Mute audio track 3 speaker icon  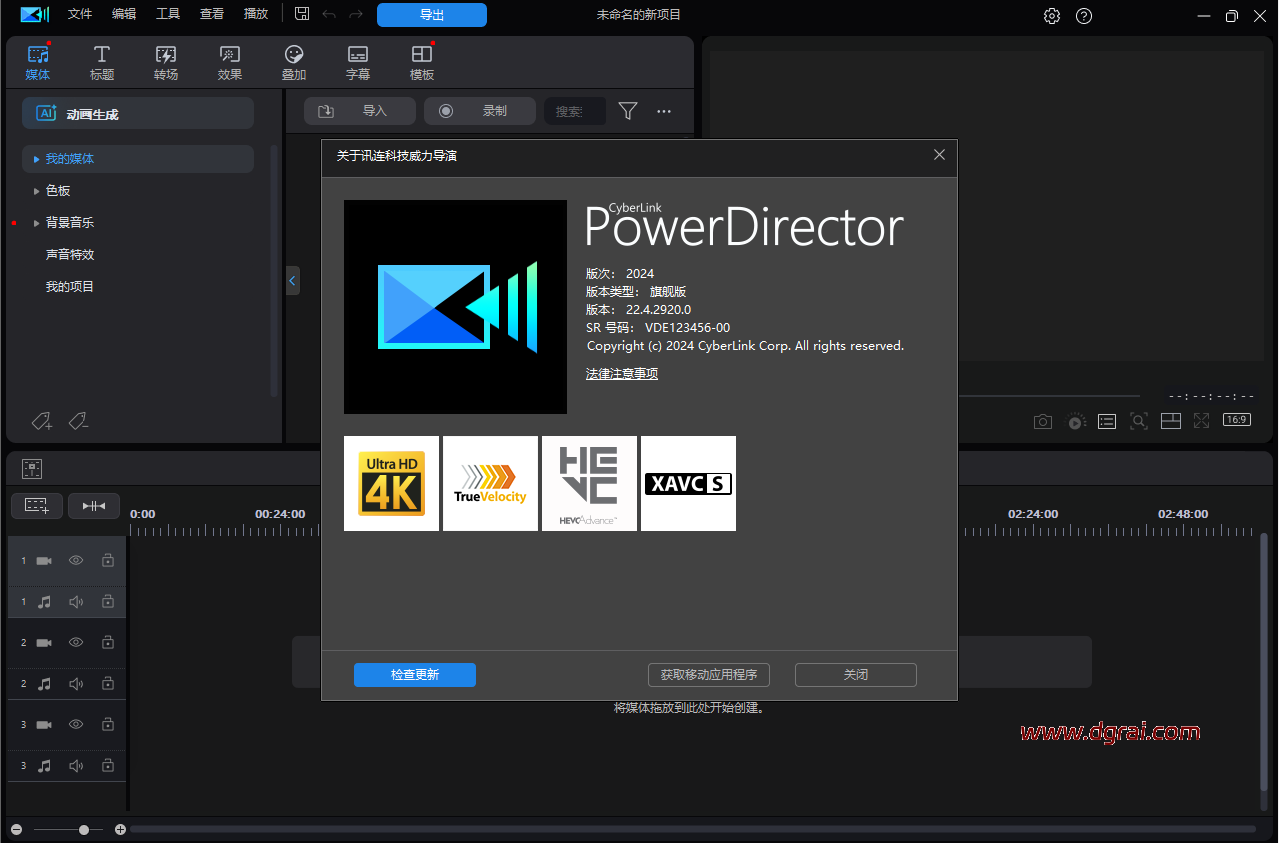(76, 766)
